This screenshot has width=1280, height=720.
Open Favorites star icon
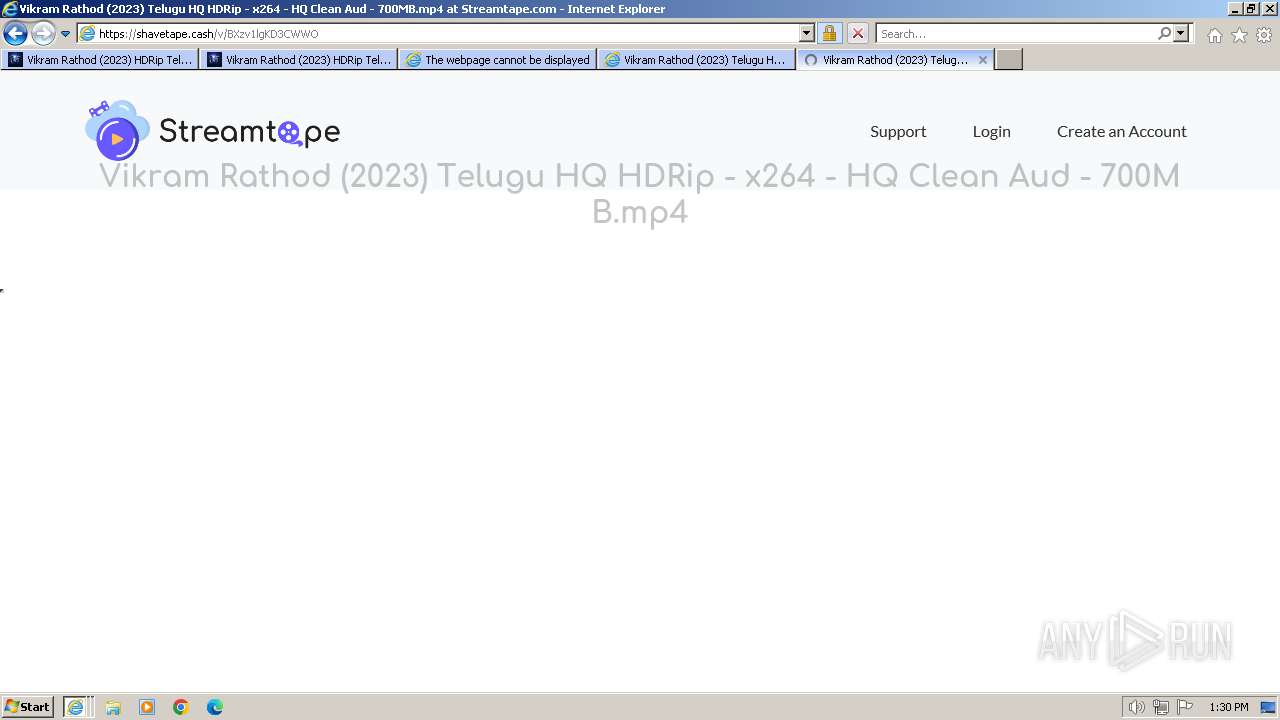(1239, 35)
